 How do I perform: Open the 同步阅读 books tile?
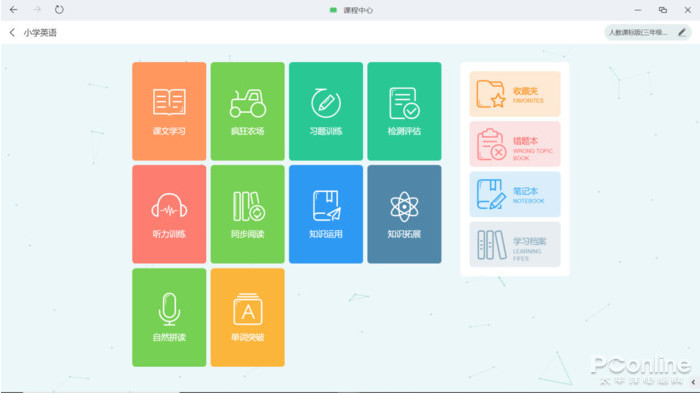(247, 214)
